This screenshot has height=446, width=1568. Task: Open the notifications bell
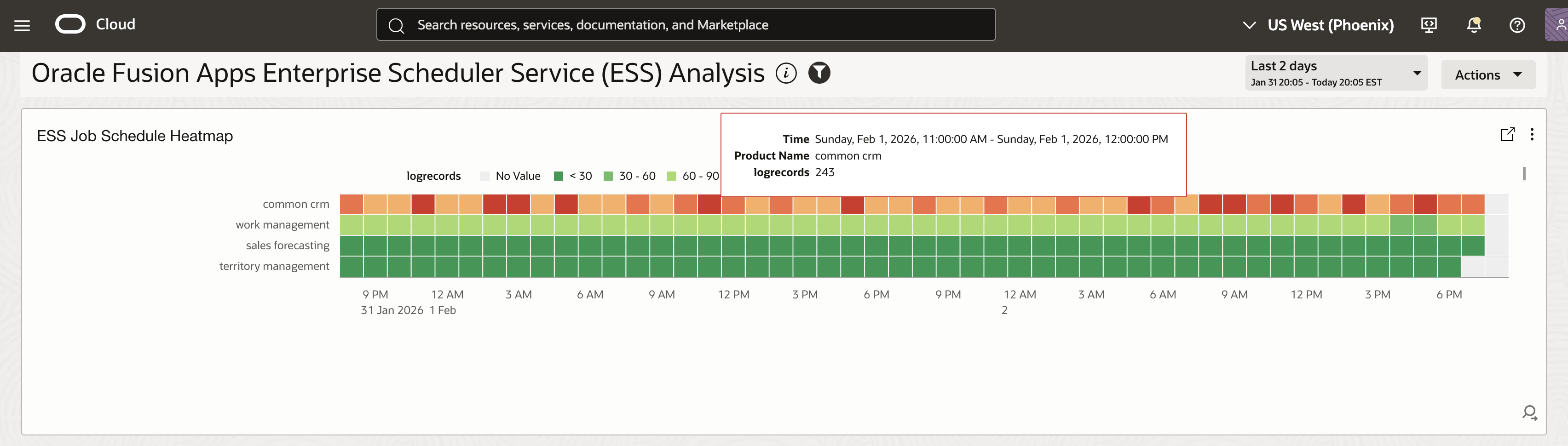coord(1473,25)
